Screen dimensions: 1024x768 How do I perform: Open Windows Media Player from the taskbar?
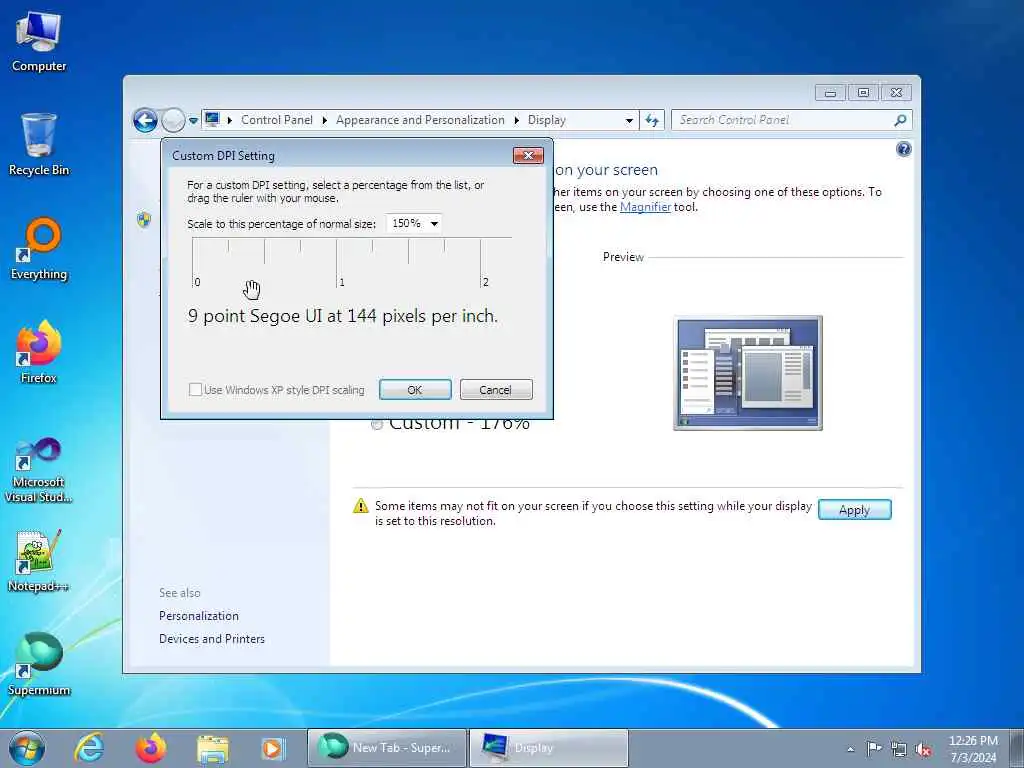pyautogui.click(x=272, y=748)
